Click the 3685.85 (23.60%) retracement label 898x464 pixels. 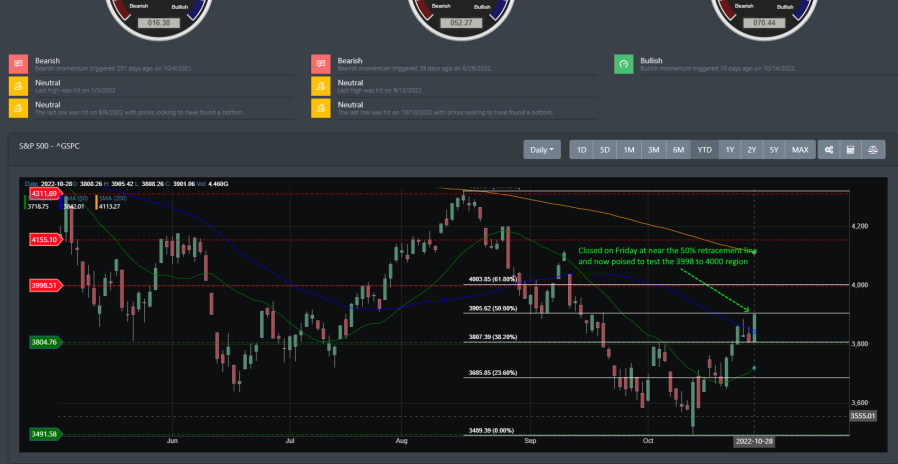[493, 373]
